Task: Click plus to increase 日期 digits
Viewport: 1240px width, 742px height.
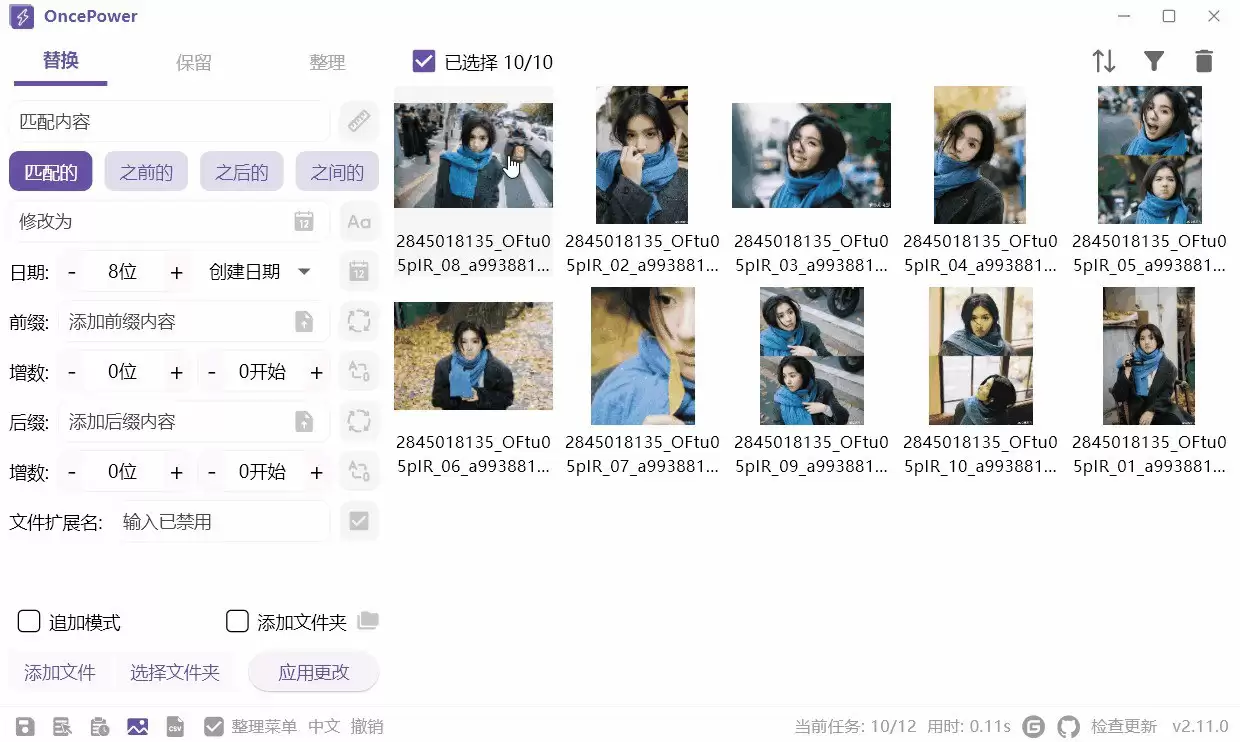Action: [x=175, y=271]
